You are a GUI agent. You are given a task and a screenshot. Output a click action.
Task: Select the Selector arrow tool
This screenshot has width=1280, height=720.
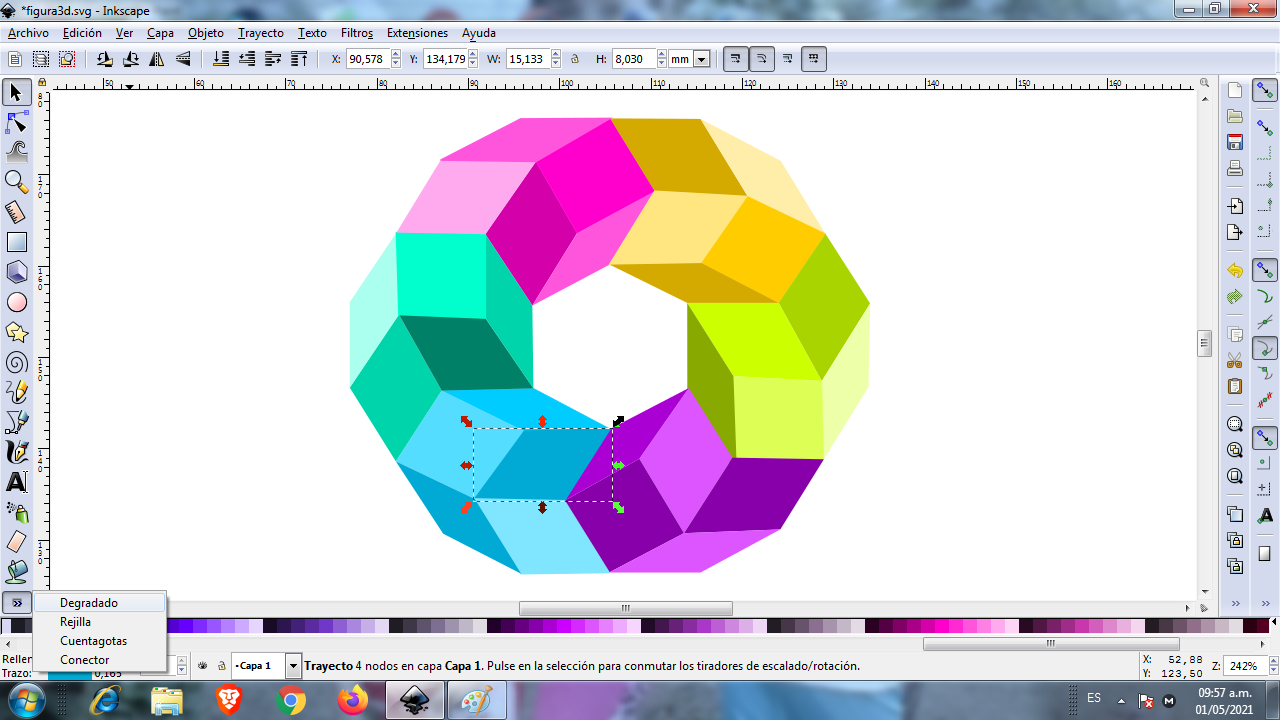16,93
